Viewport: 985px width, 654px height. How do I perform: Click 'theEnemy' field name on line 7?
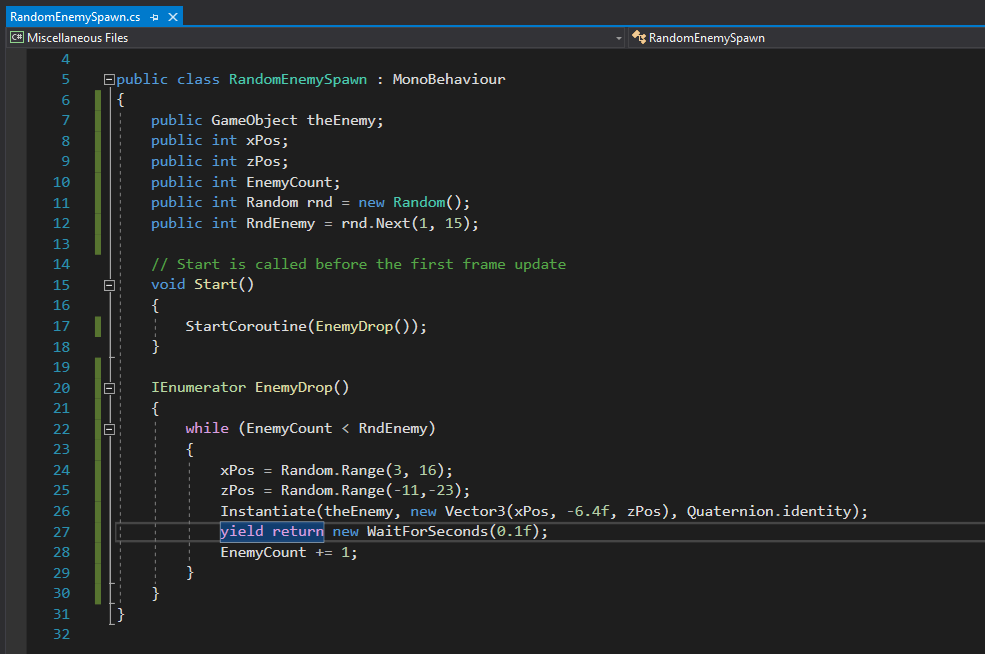tap(341, 120)
